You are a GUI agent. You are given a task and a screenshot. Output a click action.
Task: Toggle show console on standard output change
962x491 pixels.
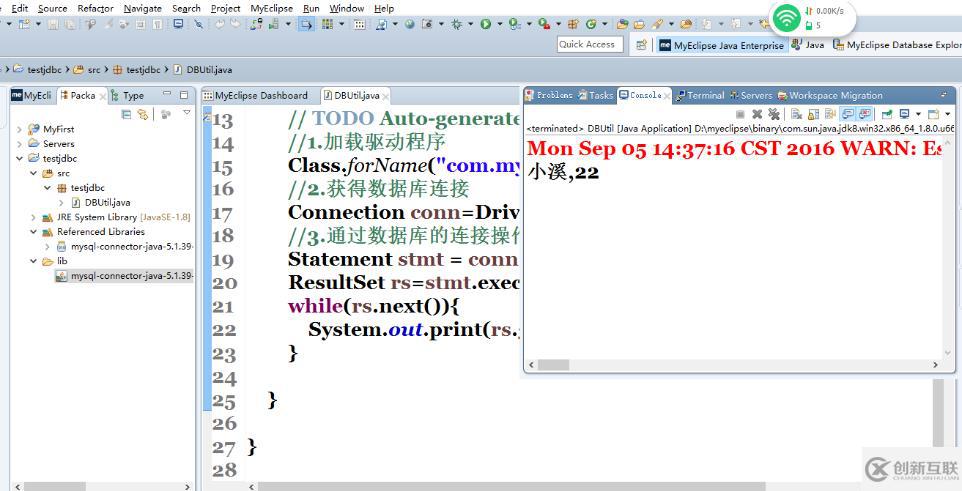click(x=848, y=114)
